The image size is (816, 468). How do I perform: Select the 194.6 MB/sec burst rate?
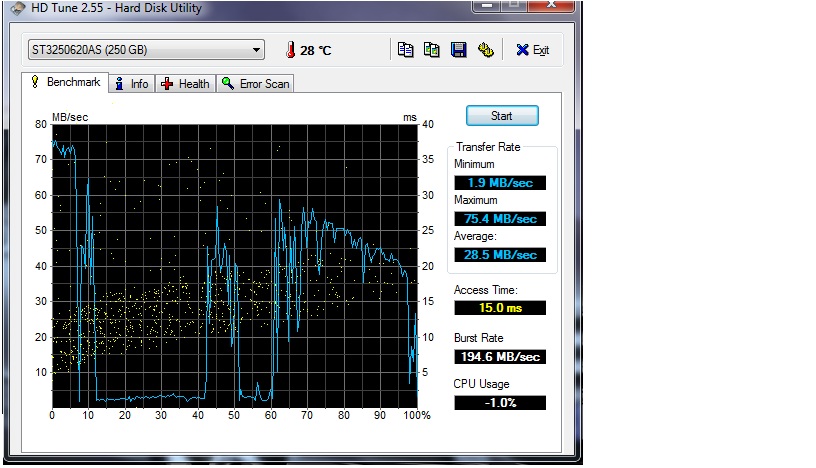coord(500,357)
